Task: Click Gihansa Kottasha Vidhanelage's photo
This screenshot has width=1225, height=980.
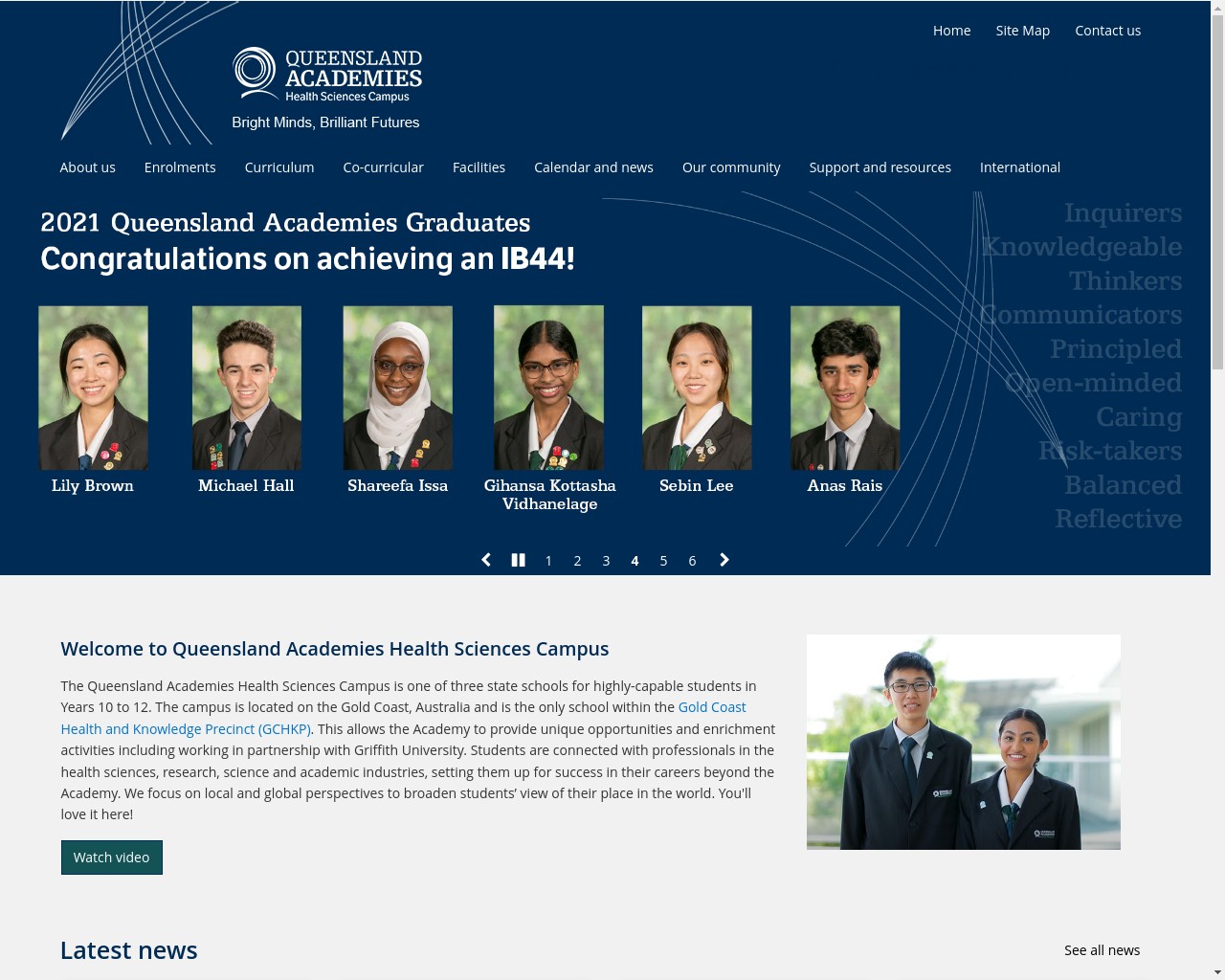Action: (548, 388)
